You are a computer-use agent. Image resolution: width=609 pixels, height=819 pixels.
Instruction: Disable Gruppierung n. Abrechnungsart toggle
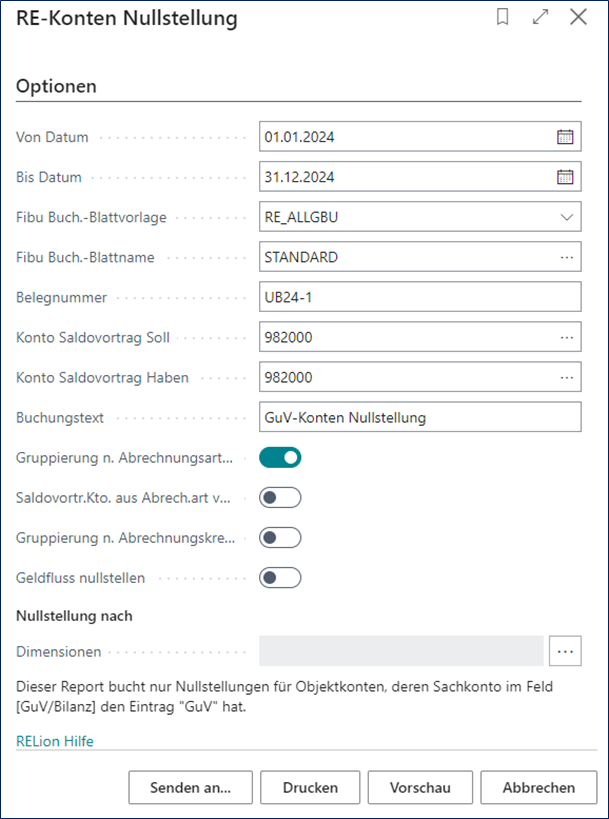point(280,458)
